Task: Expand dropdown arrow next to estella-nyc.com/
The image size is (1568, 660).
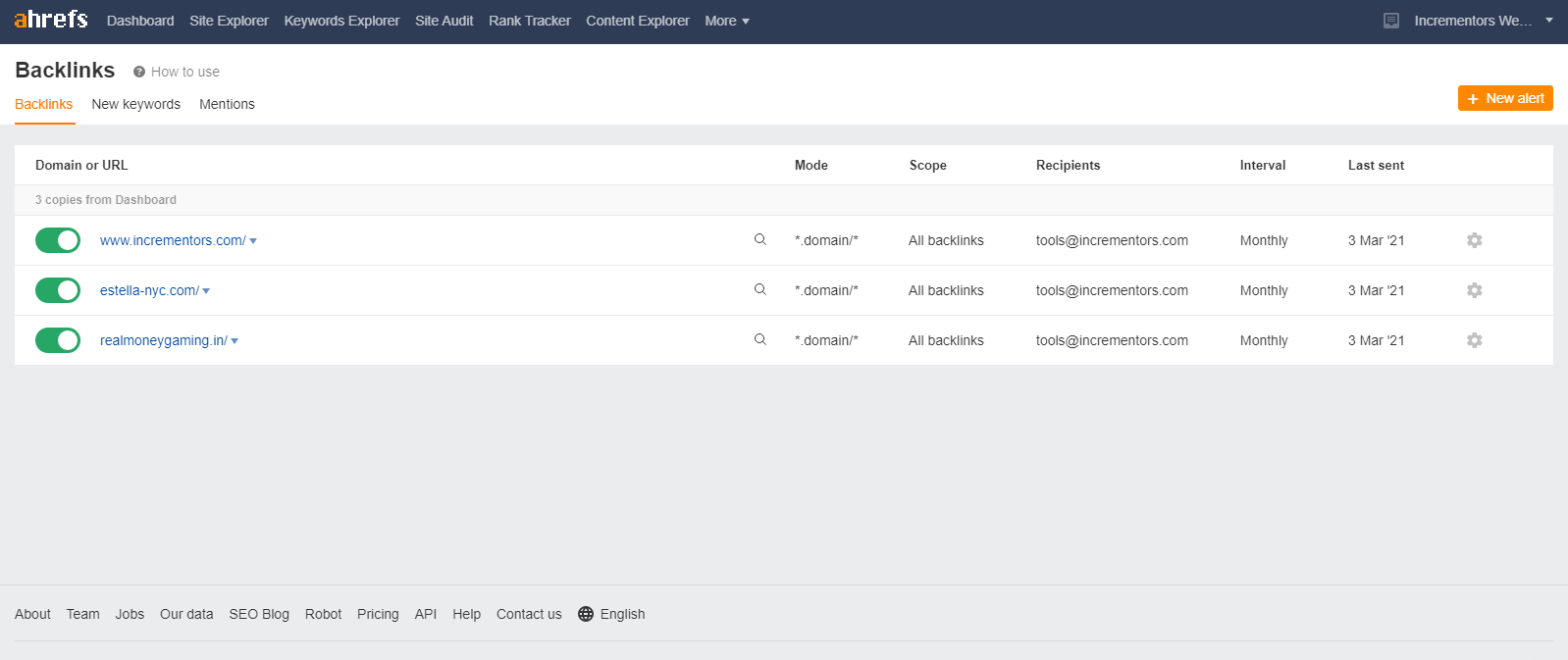Action: 206,291
